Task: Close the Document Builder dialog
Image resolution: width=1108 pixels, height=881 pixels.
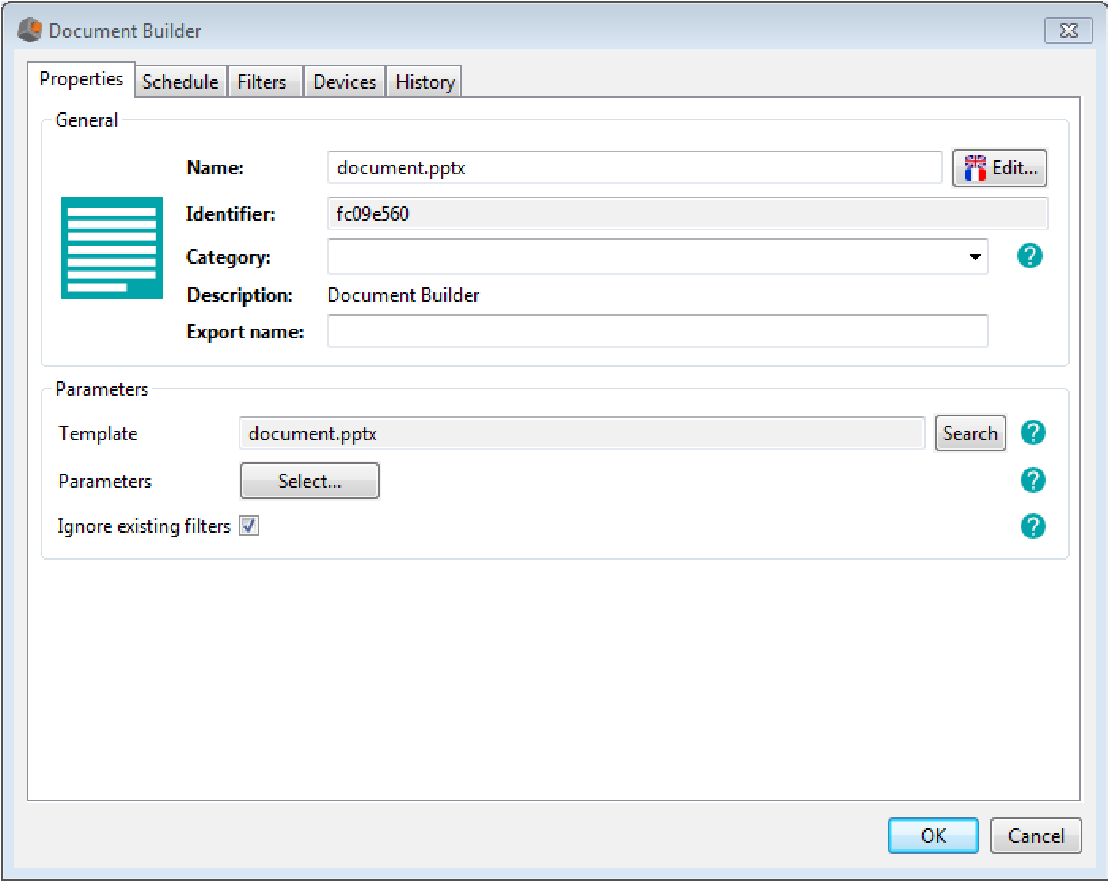Action: pos(1068,30)
